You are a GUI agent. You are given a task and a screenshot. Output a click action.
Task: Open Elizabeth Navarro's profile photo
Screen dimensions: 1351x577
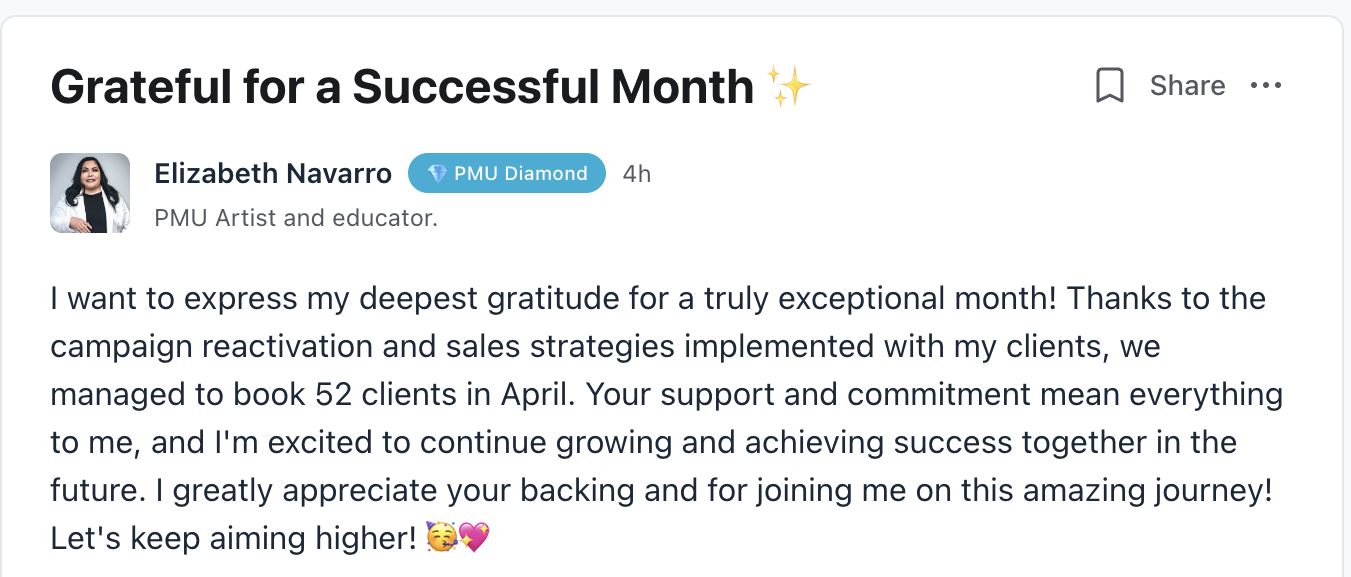[x=90, y=193]
